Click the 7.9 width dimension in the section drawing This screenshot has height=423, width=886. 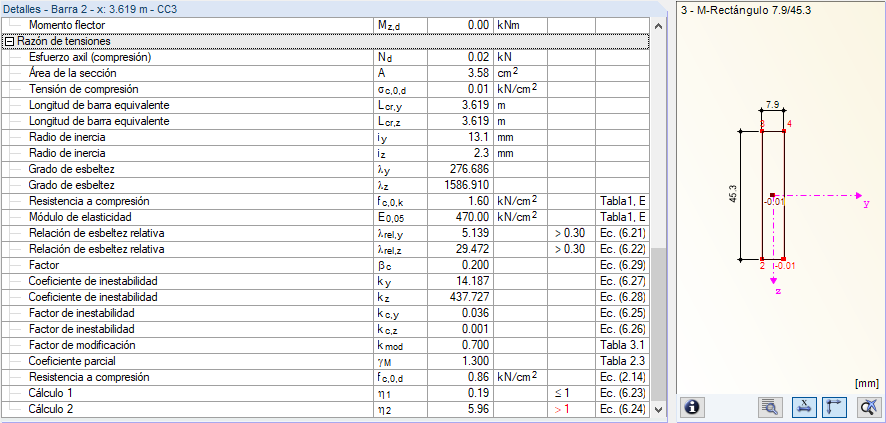(772, 104)
